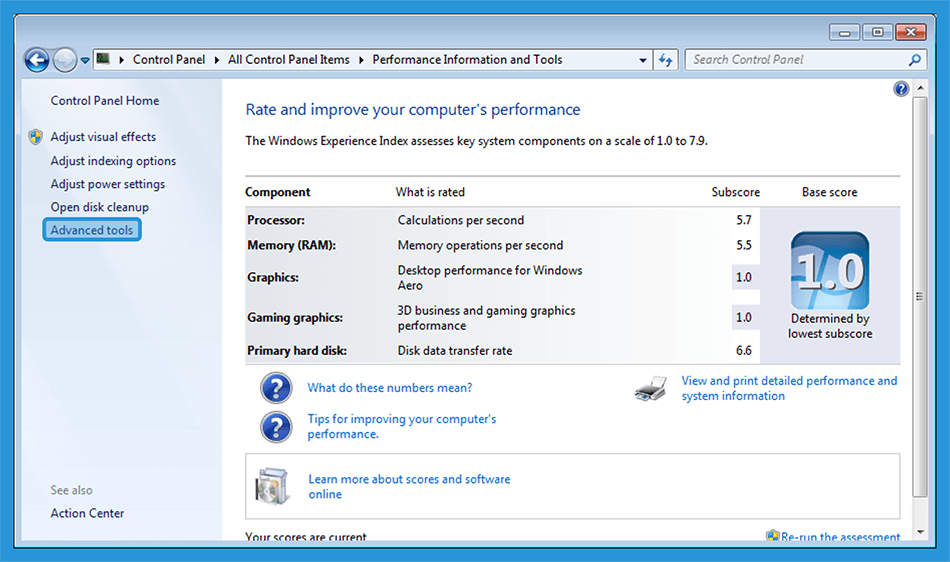Screen dimensions: 950x562
Task: Click the Primary hard disk: row label
Action: [297, 351]
